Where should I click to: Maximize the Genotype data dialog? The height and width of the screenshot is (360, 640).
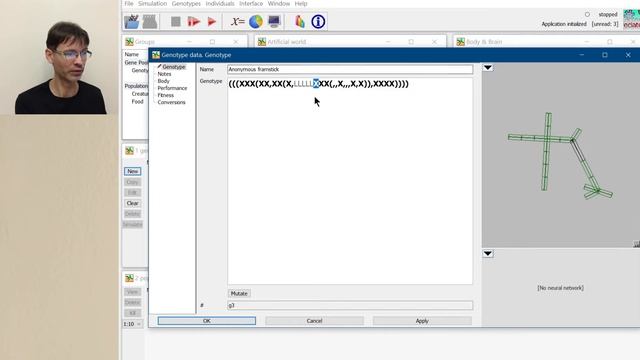tap(605, 55)
